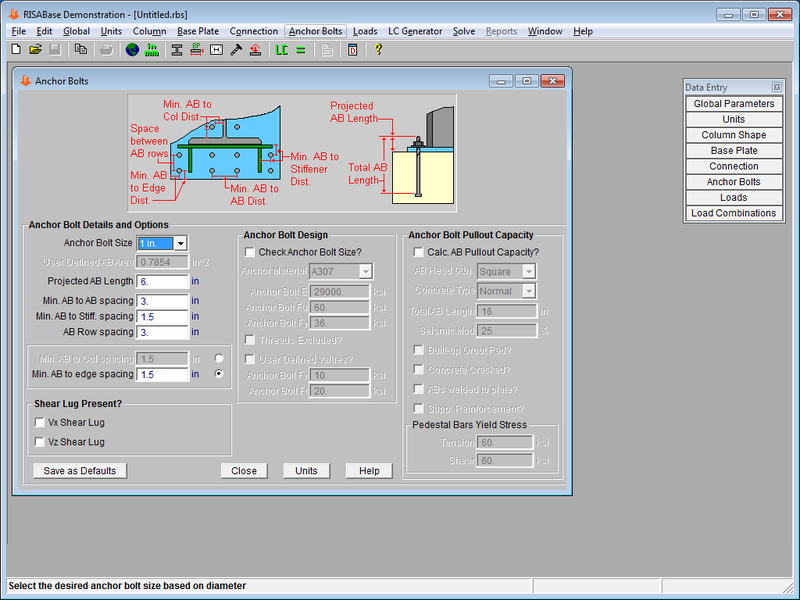
Task: Open Global Parameters via globe icon
Action: click(132, 49)
